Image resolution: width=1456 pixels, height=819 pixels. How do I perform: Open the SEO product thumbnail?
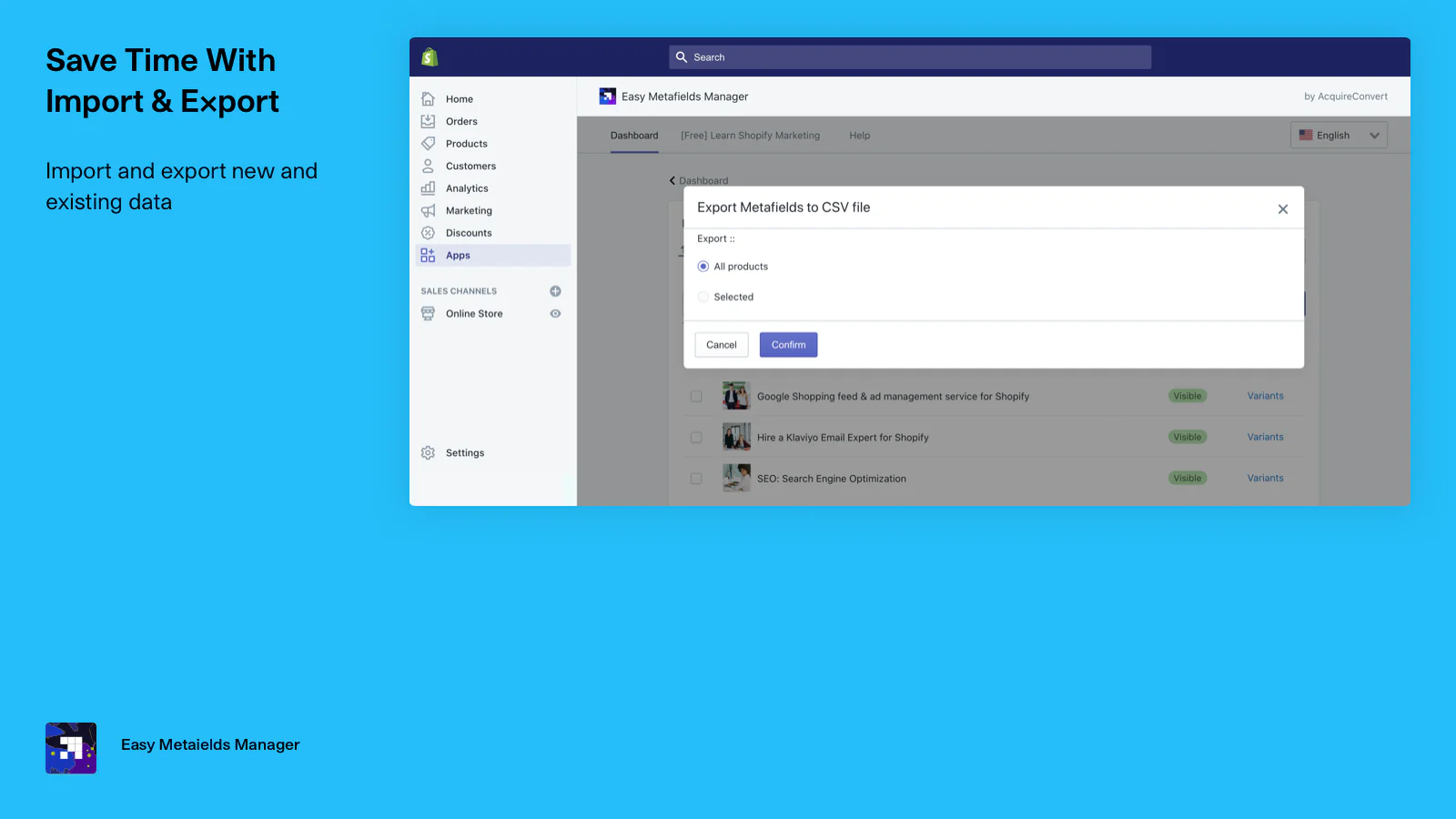click(736, 478)
